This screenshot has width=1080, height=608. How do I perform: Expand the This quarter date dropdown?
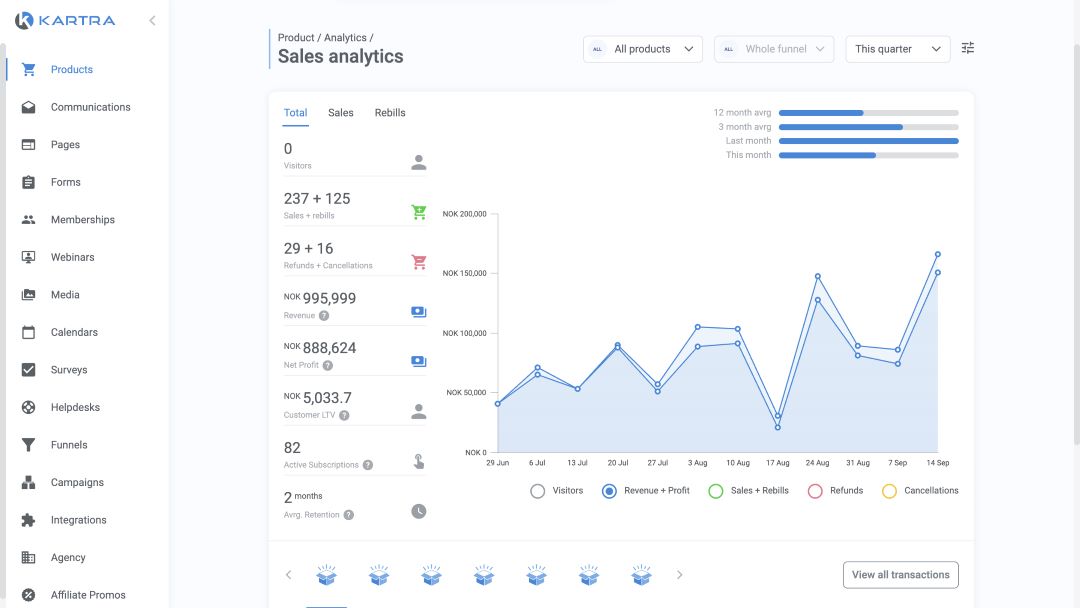click(897, 49)
